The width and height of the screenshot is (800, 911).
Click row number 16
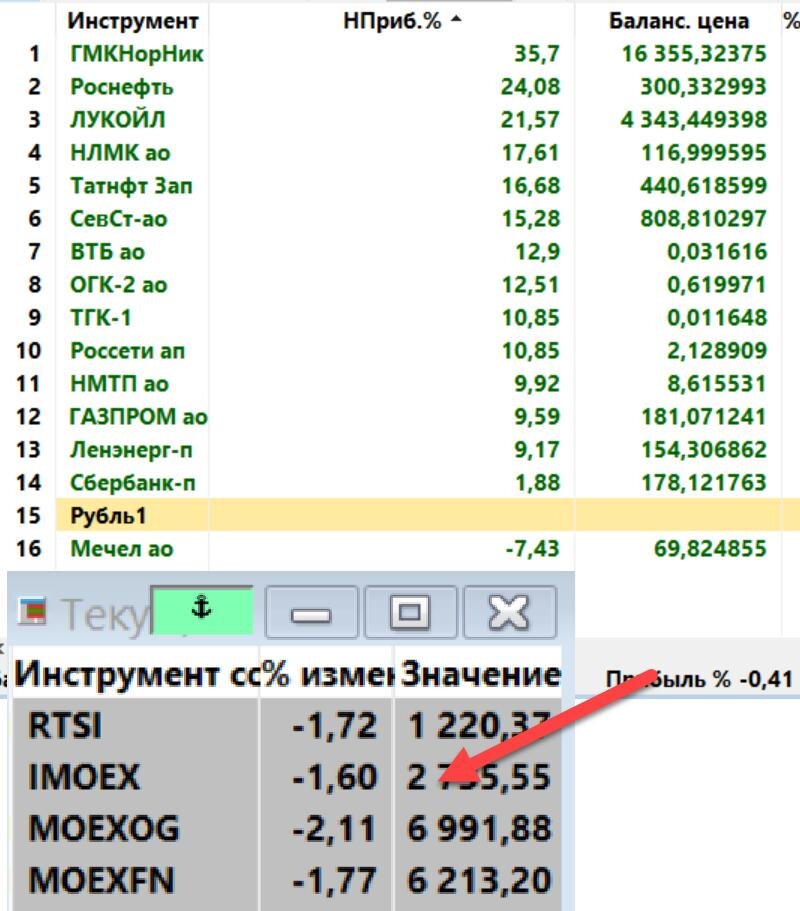point(28,549)
